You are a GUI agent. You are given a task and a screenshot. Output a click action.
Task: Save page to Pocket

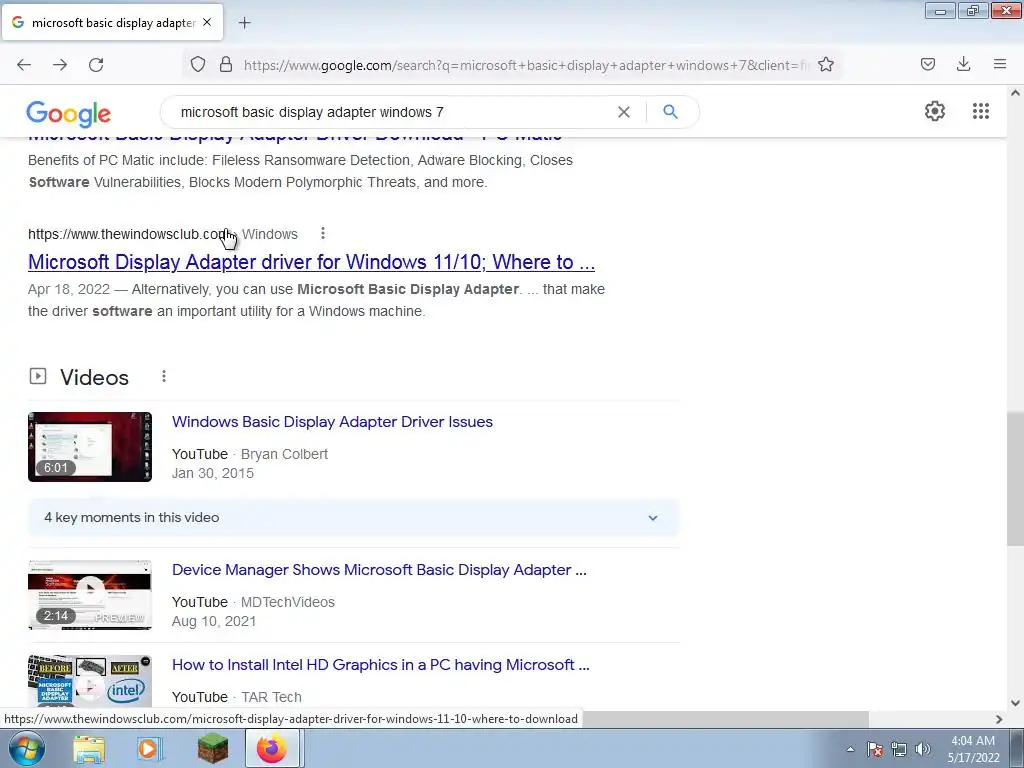coord(928,64)
